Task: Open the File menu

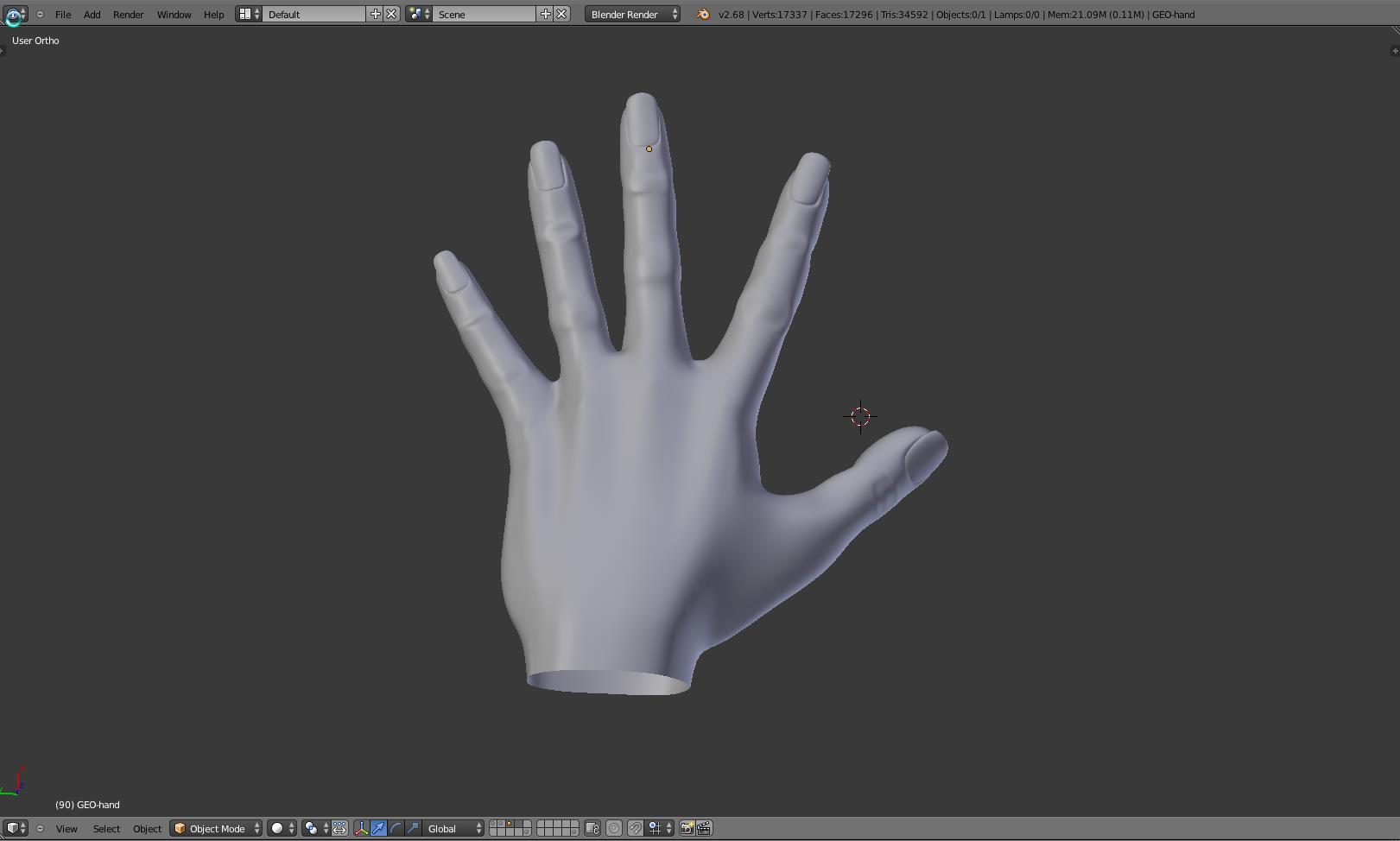Action: pos(63,15)
